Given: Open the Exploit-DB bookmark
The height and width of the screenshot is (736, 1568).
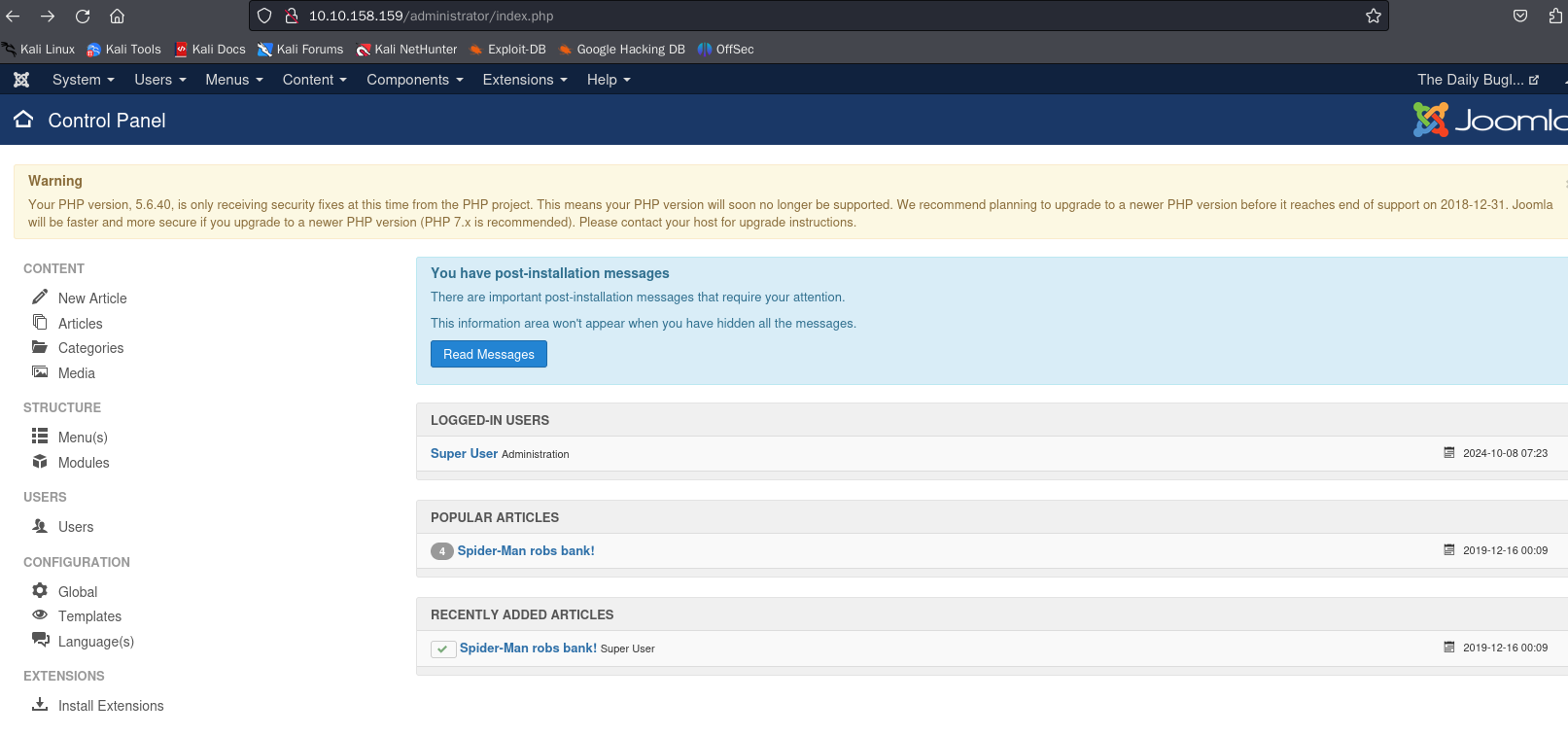Looking at the screenshot, I should (507, 49).
